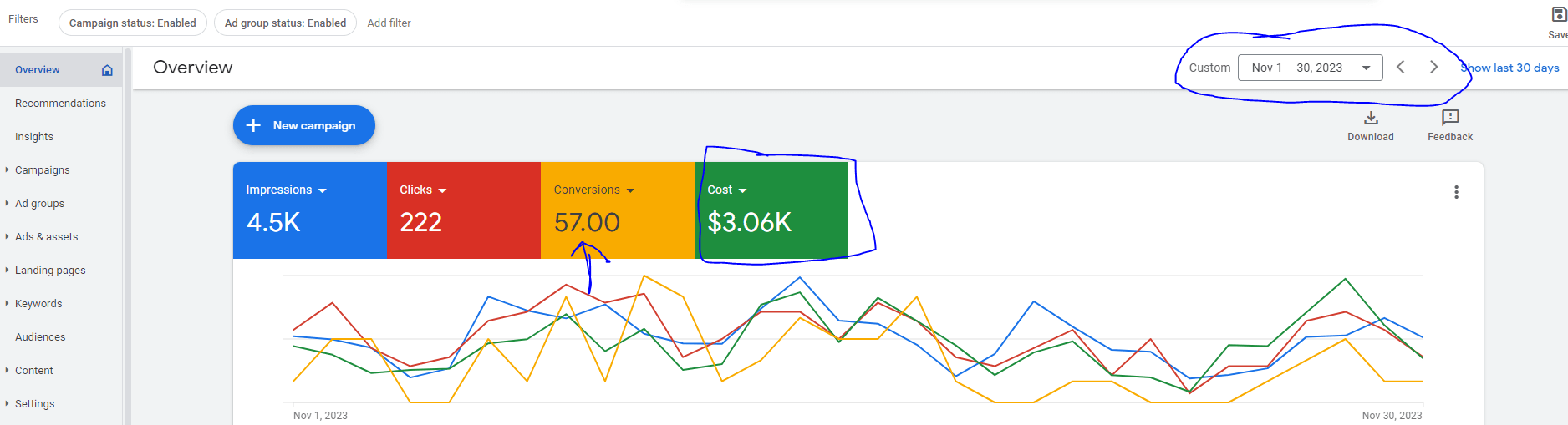Click the Nov 1, 2023 axis label

tap(320, 415)
